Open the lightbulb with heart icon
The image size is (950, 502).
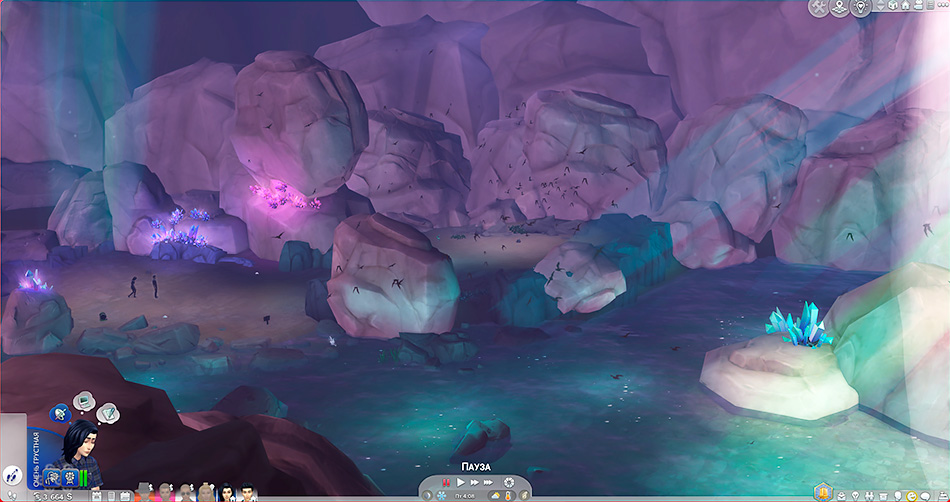pyautogui.click(x=860, y=8)
